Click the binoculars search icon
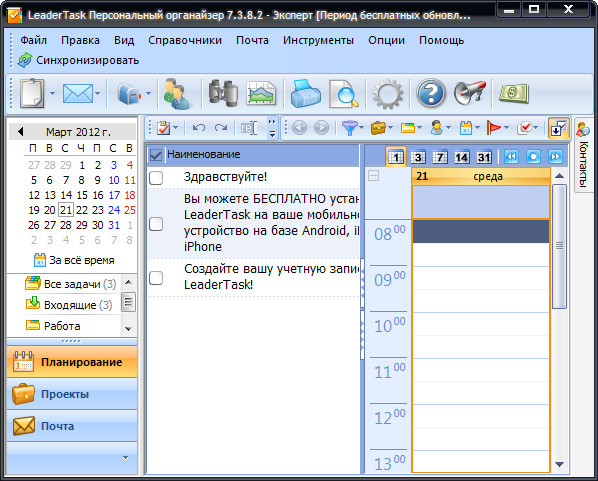Viewport: 598px width, 481px height. click(223, 93)
